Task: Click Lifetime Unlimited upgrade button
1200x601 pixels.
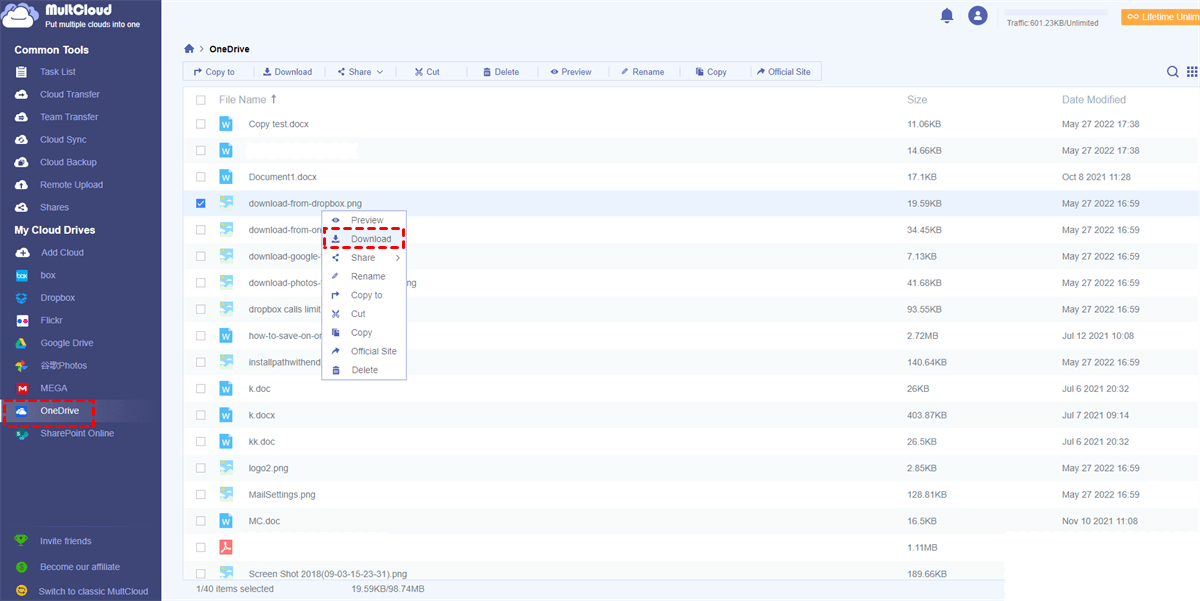Action: coord(1160,17)
